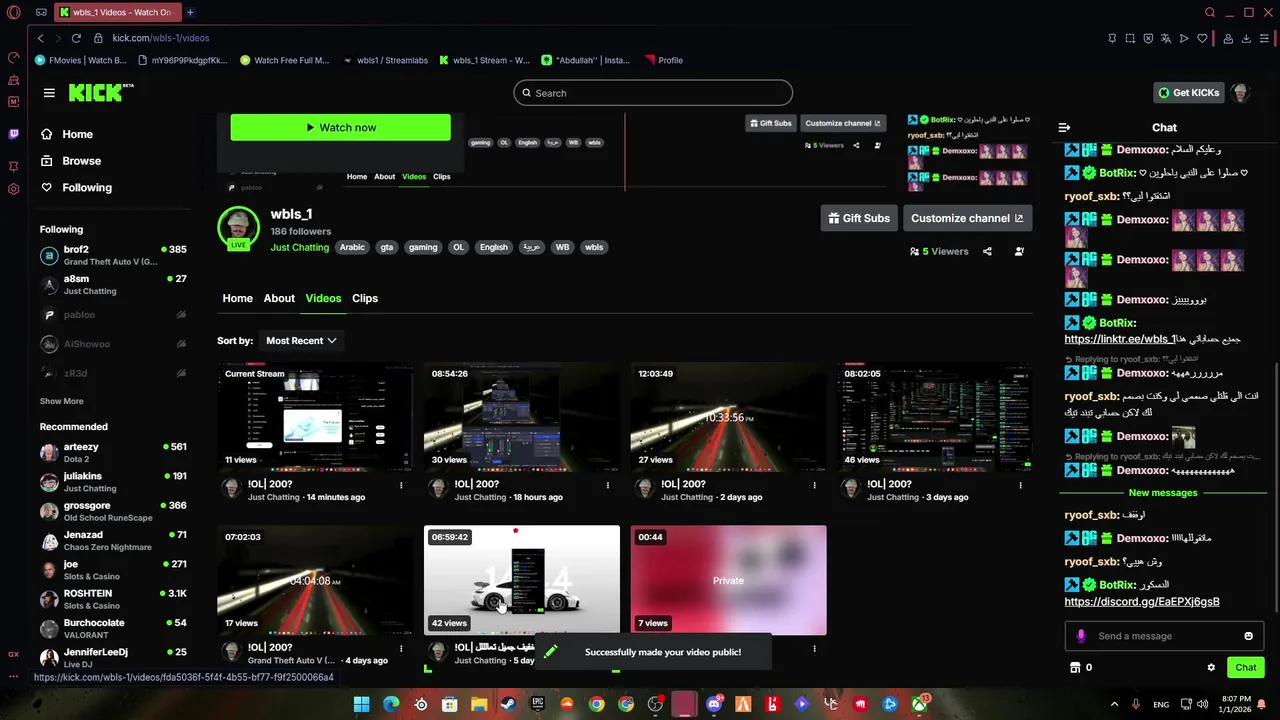Open the Current Stream video thumbnail
This screenshot has height=720, width=1280.
(315, 417)
